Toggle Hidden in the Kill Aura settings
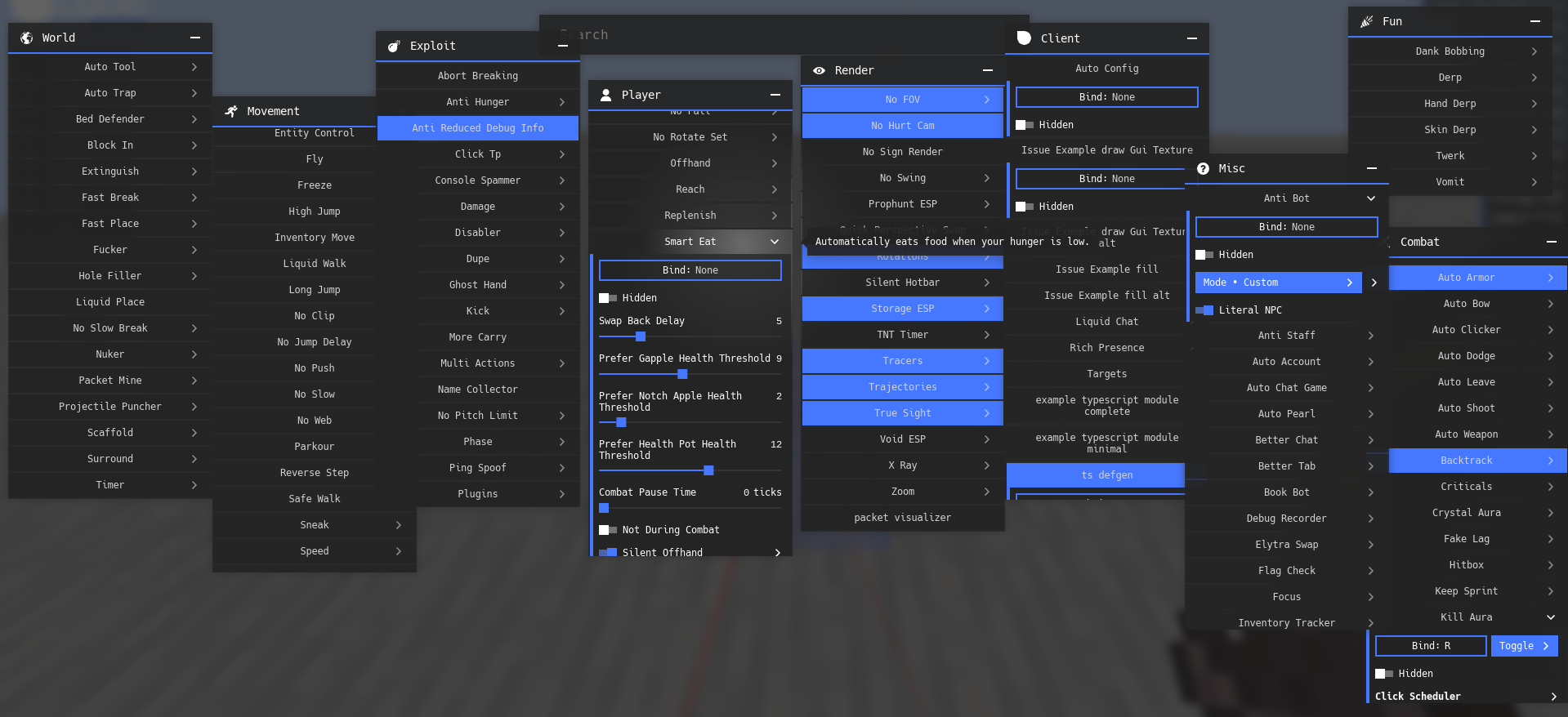 click(x=1384, y=674)
